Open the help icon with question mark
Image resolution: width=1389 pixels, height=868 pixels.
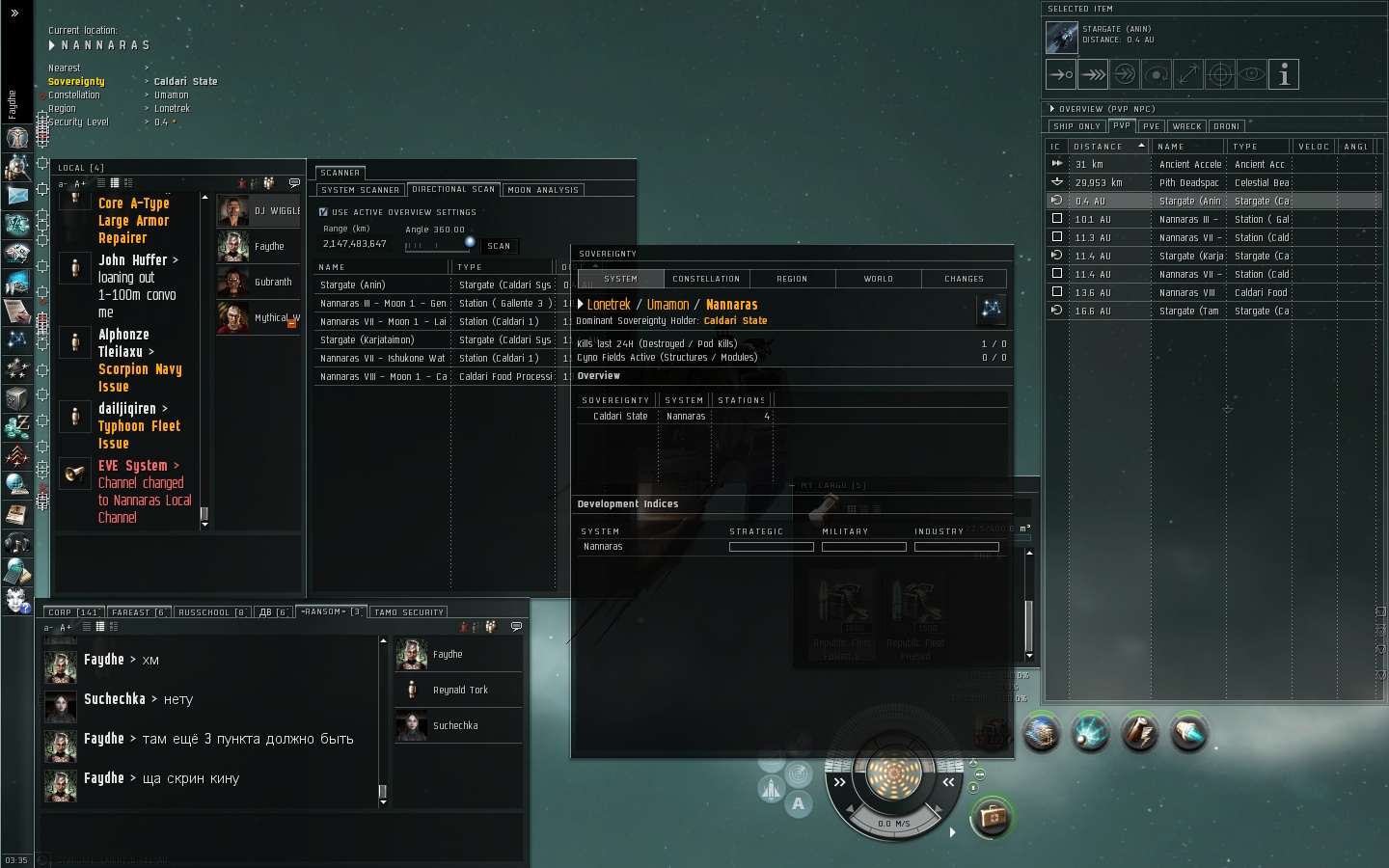(x=16, y=600)
